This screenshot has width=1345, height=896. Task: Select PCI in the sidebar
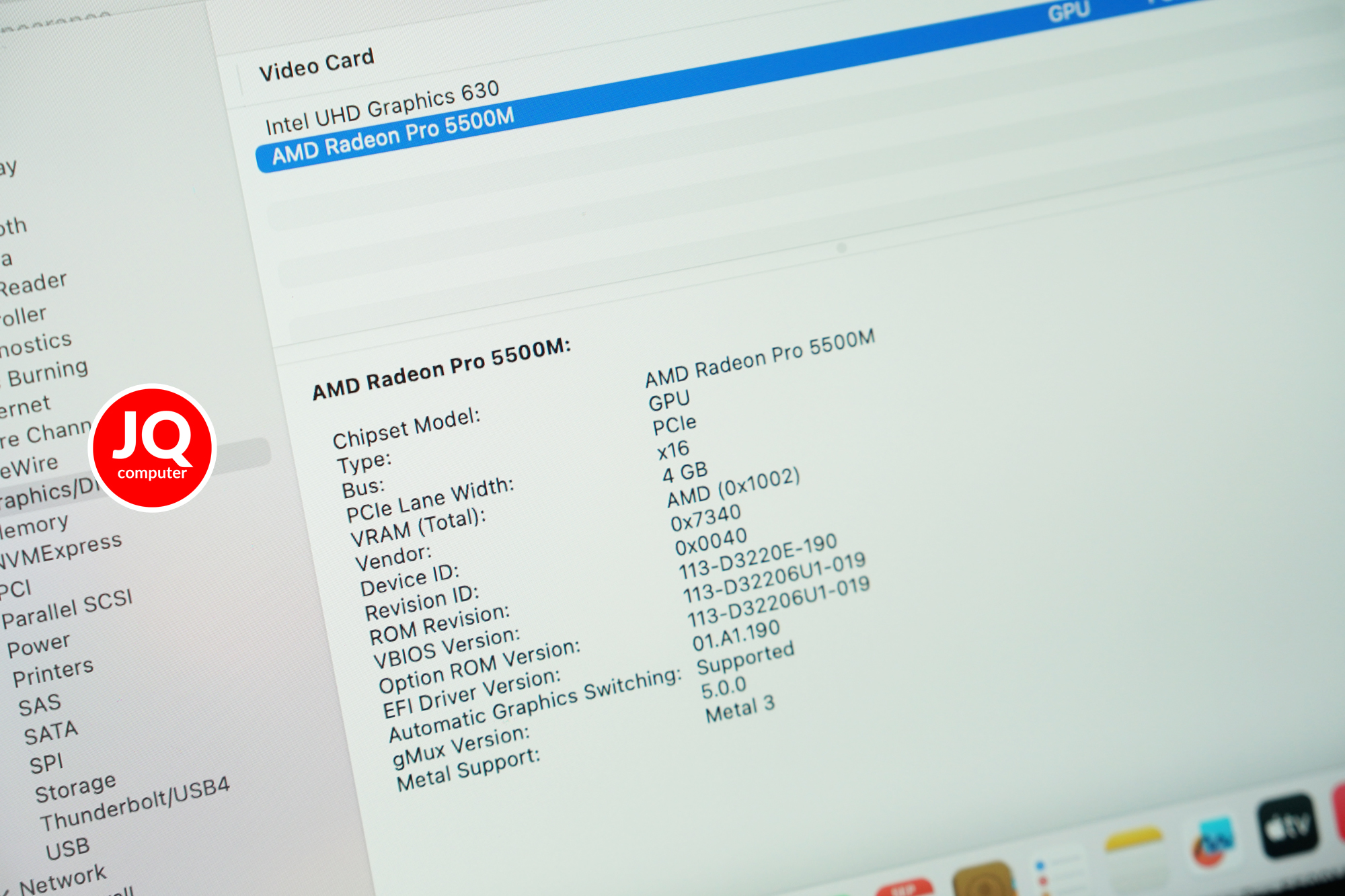click(x=15, y=589)
